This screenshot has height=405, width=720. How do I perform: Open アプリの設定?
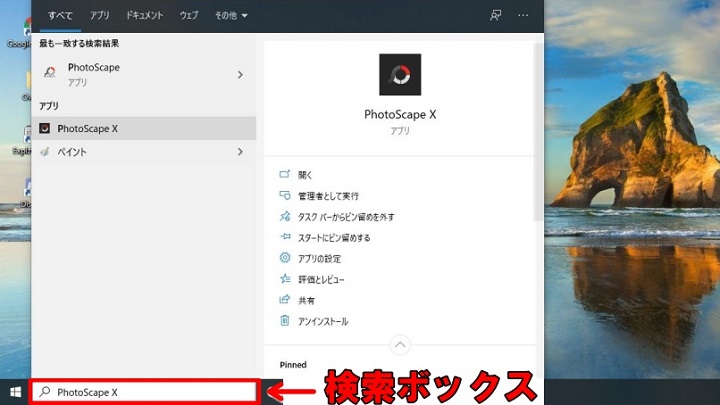[x=319, y=259]
